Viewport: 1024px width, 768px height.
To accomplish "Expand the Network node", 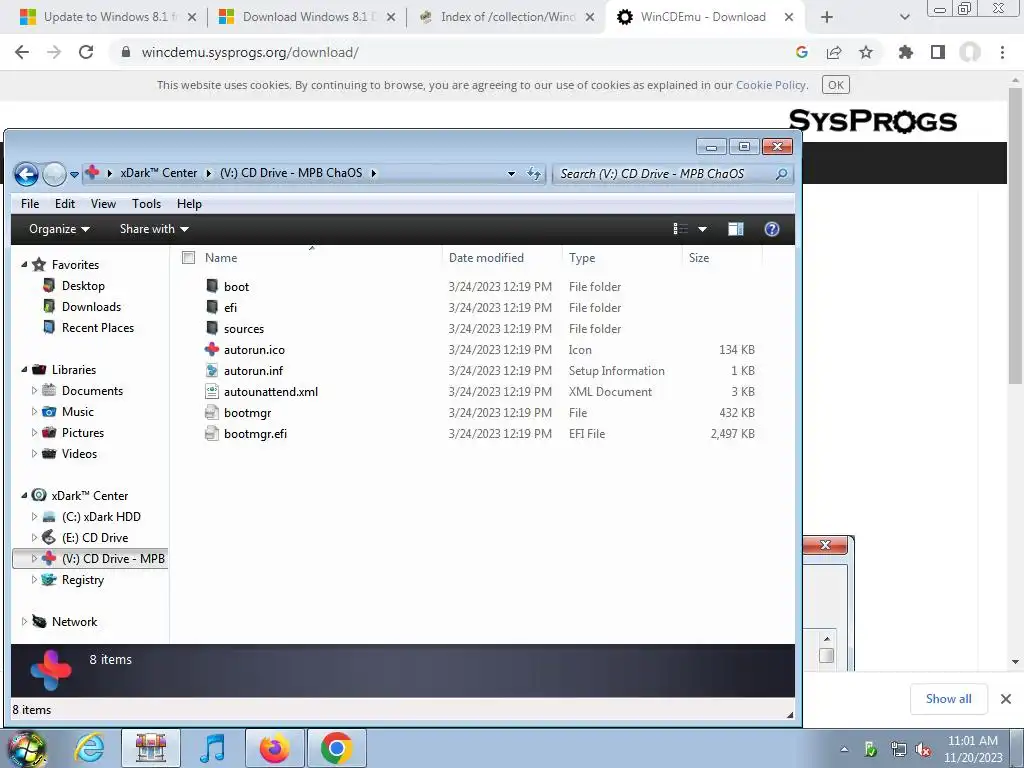I will pos(24,621).
